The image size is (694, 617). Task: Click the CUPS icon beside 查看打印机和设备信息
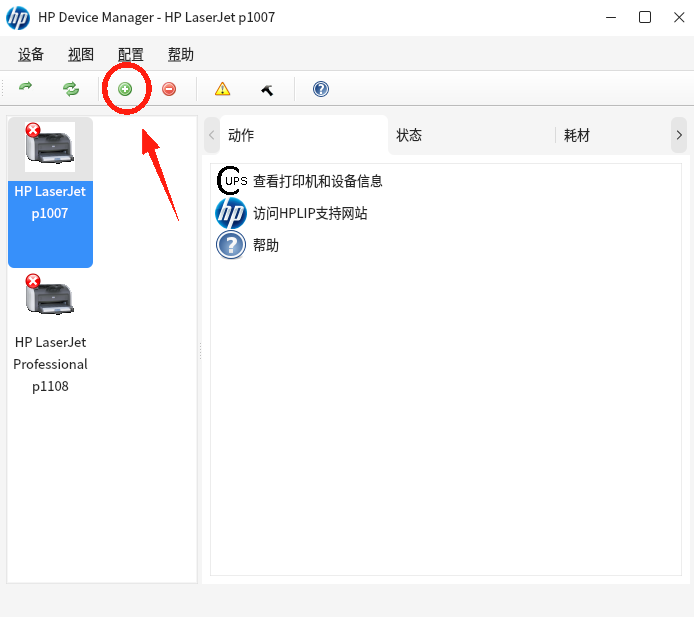point(231,181)
